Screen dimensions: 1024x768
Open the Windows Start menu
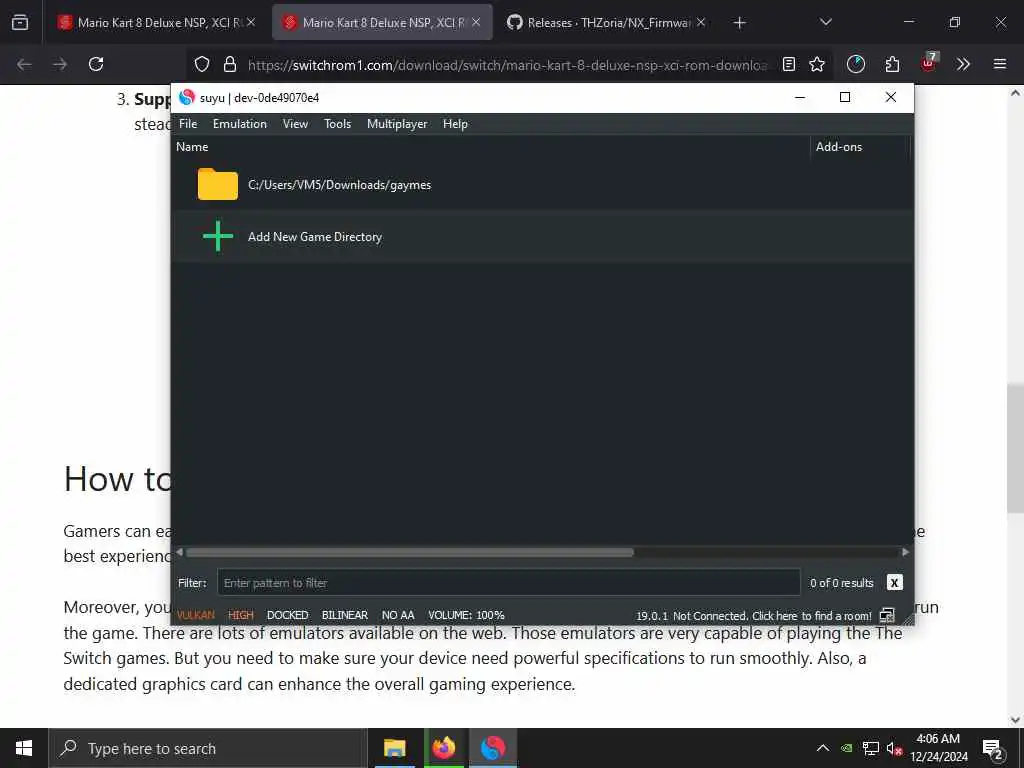coord(24,748)
